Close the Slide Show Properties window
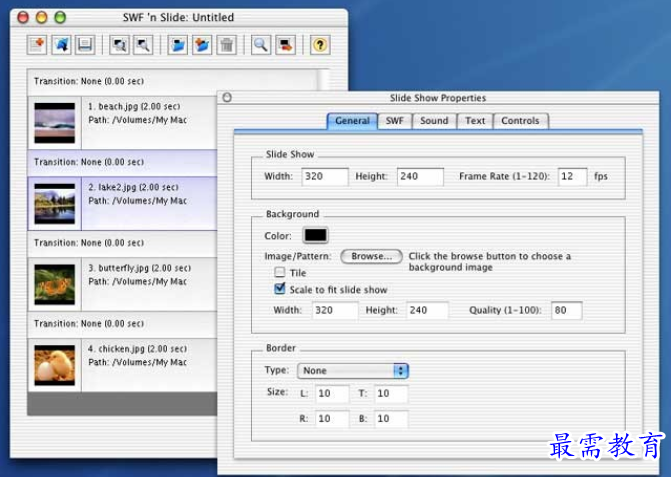This screenshot has width=671, height=477. tap(227, 98)
